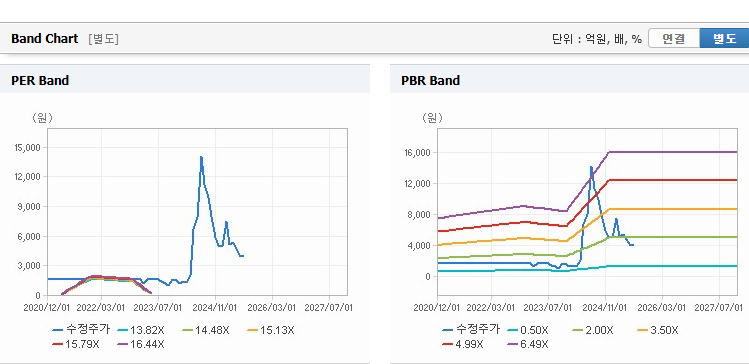Toggle 수정주가 legend in PER Band chart
Viewport: 749px width, 364px height.
81,330
